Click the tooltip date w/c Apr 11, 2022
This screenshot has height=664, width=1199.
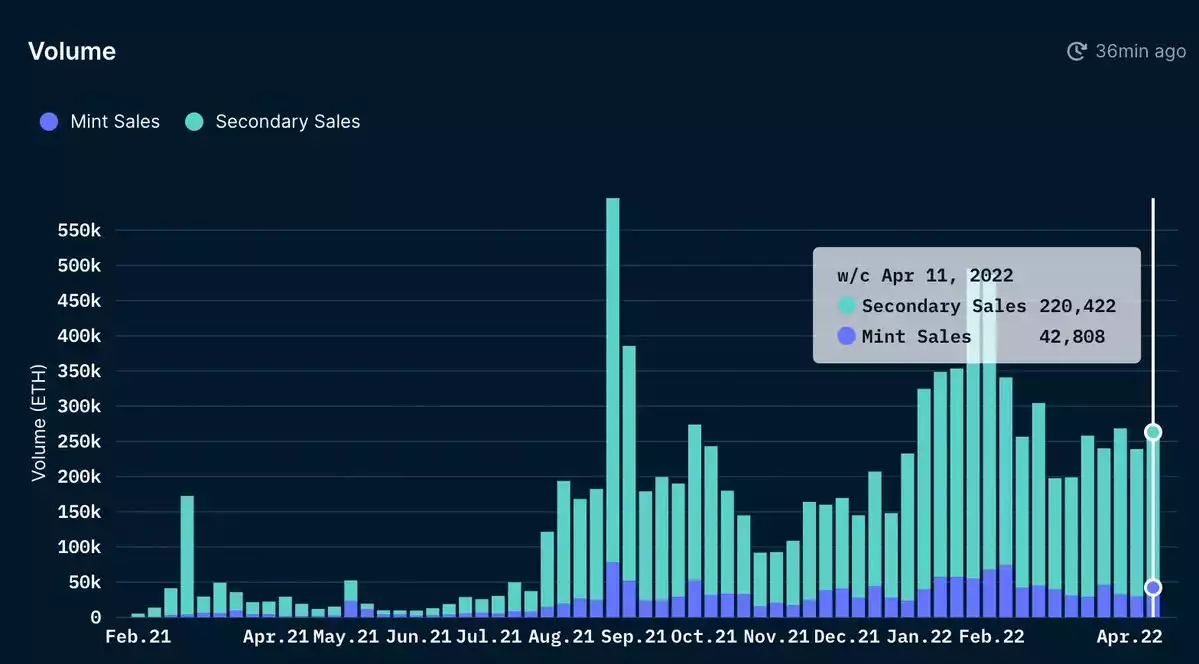(x=925, y=275)
